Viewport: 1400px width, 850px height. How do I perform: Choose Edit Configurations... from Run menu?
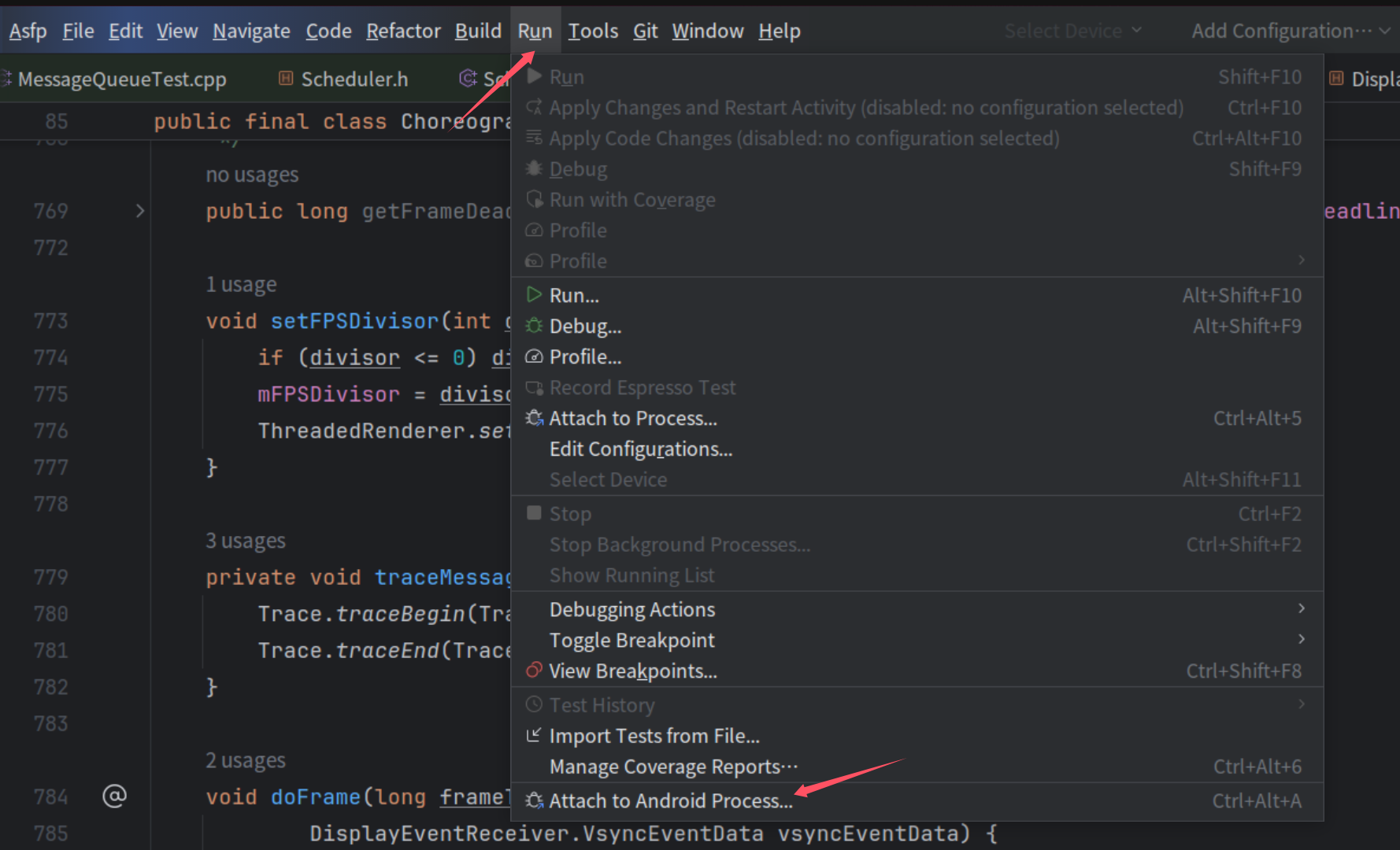[x=640, y=449]
